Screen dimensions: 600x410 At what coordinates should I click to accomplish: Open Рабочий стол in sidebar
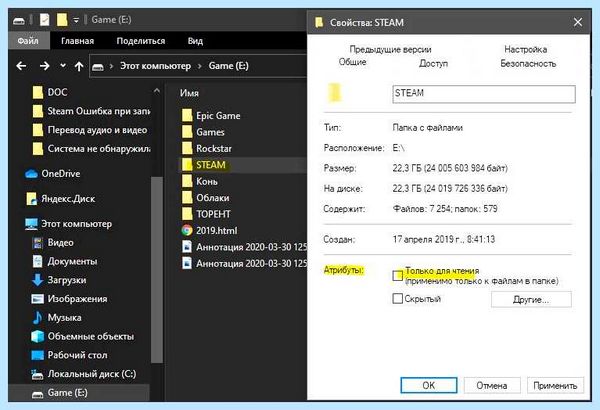(x=69, y=355)
